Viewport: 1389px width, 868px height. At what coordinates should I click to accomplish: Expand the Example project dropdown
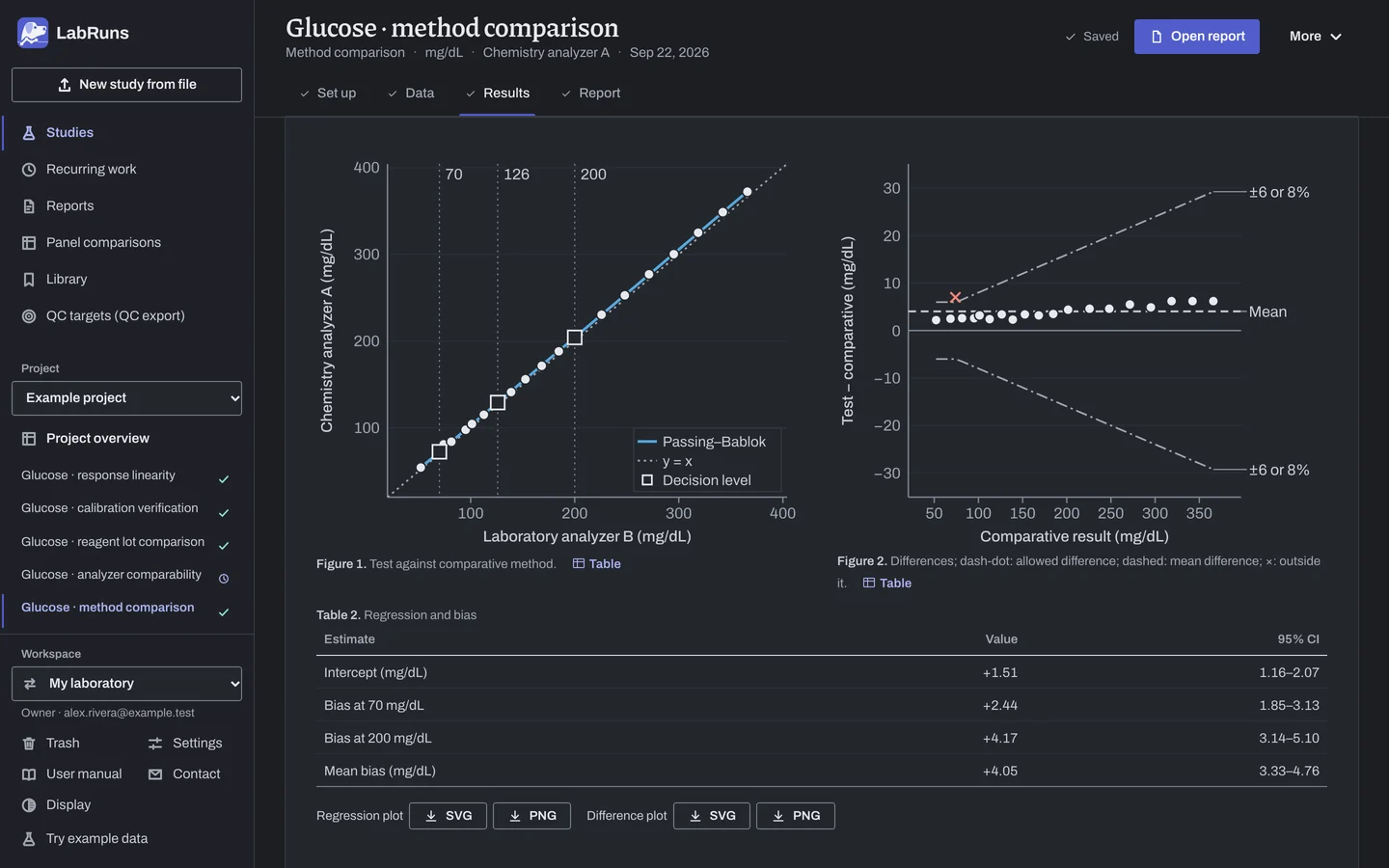click(x=126, y=398)
